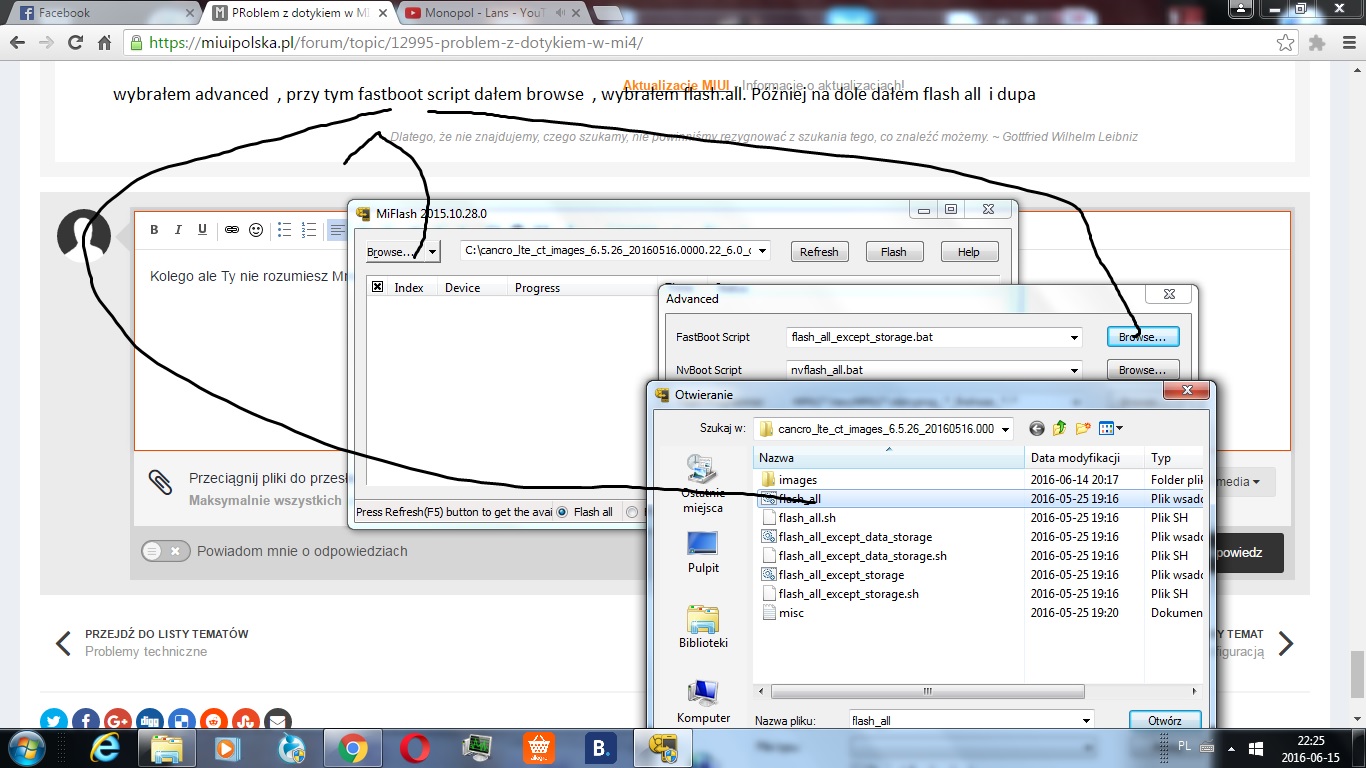Insert a link using the chain icon
The height and width of the screenshot is (768, 1366).
[x=231, y=230]
